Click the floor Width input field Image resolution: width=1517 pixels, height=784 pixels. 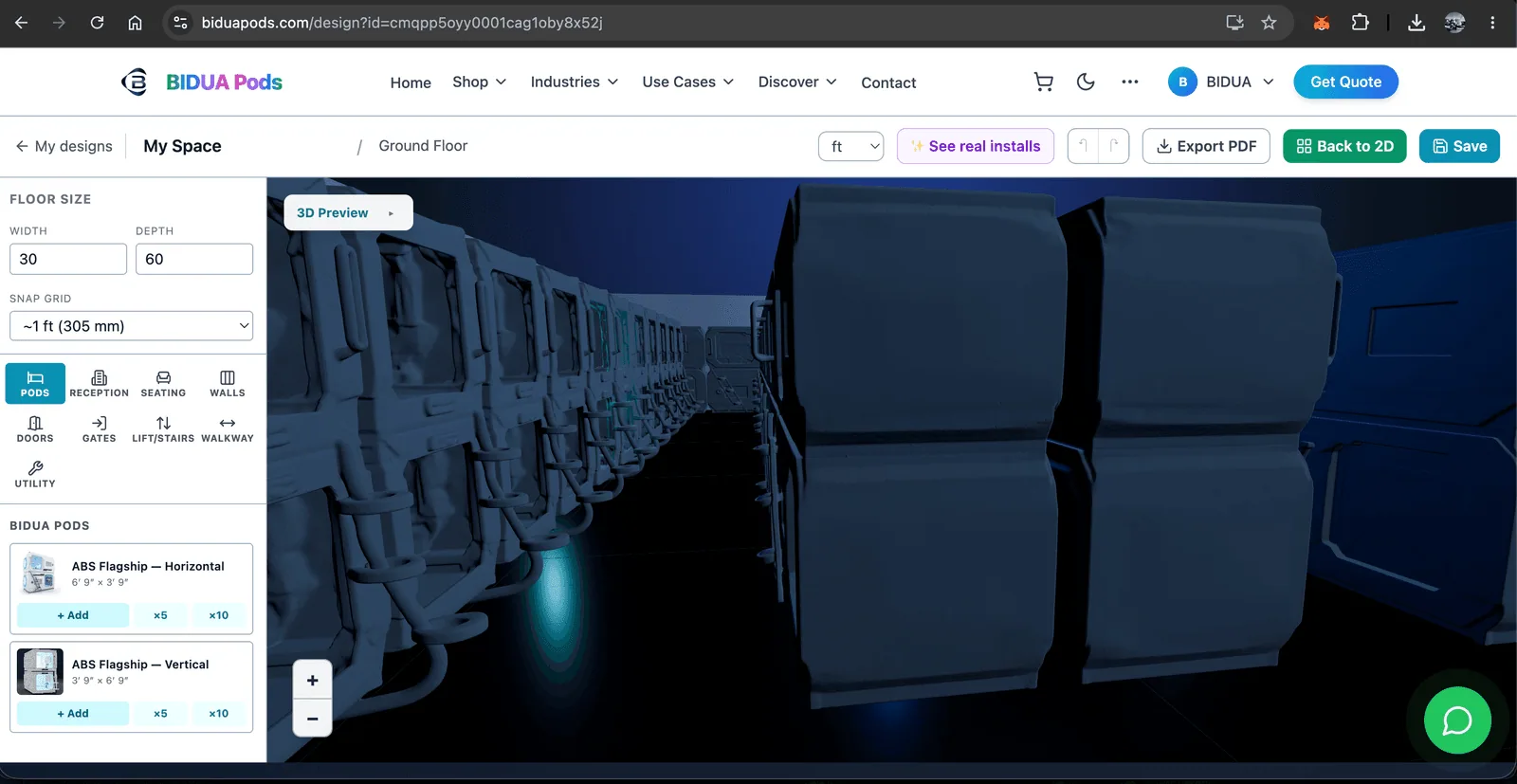[x=68, y=259]
